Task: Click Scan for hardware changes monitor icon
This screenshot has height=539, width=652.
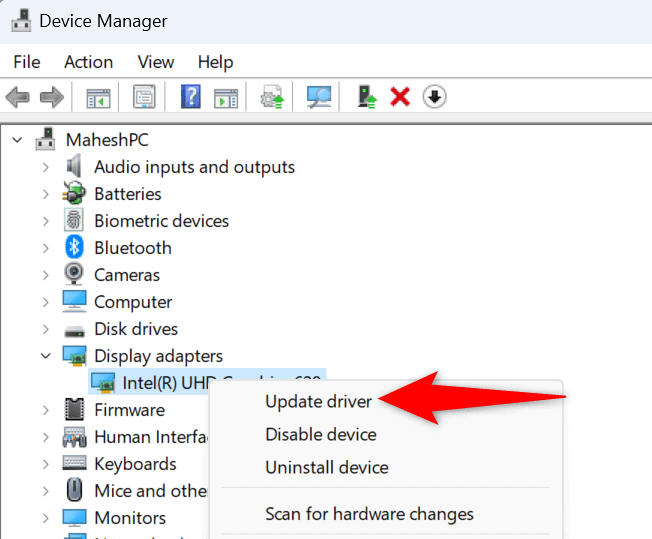Action: pyautogui.click(x=319, y=97)
